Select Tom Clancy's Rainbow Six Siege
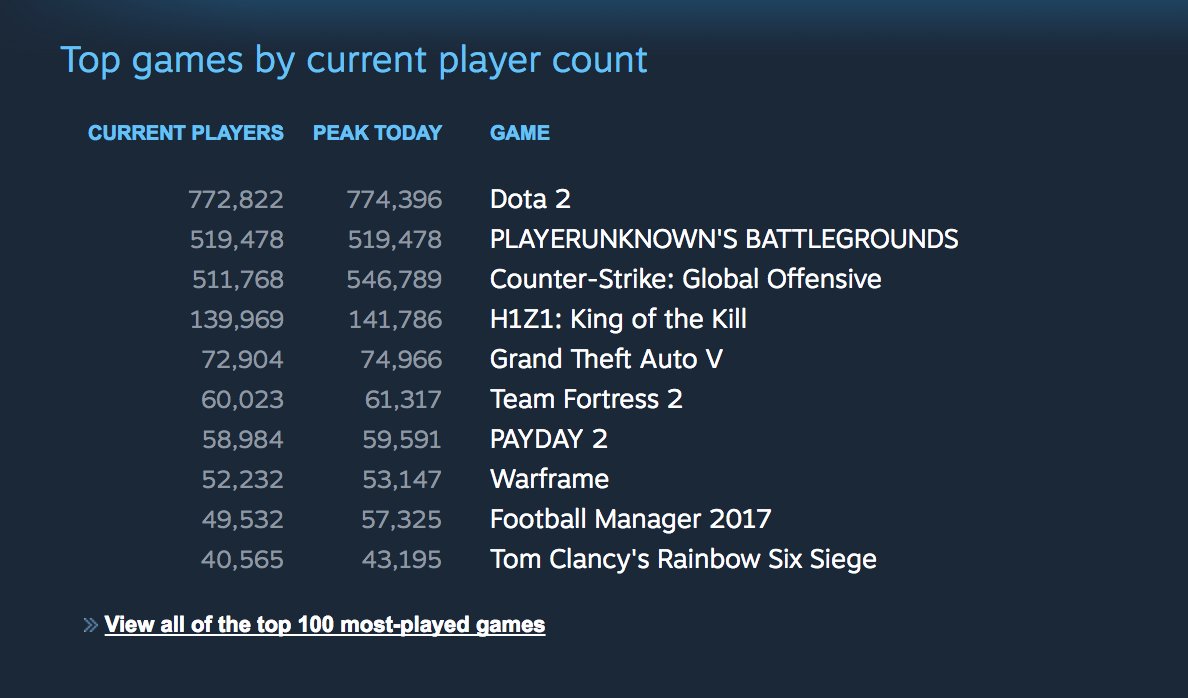1188x698 pixels. [x=685, y=558]
